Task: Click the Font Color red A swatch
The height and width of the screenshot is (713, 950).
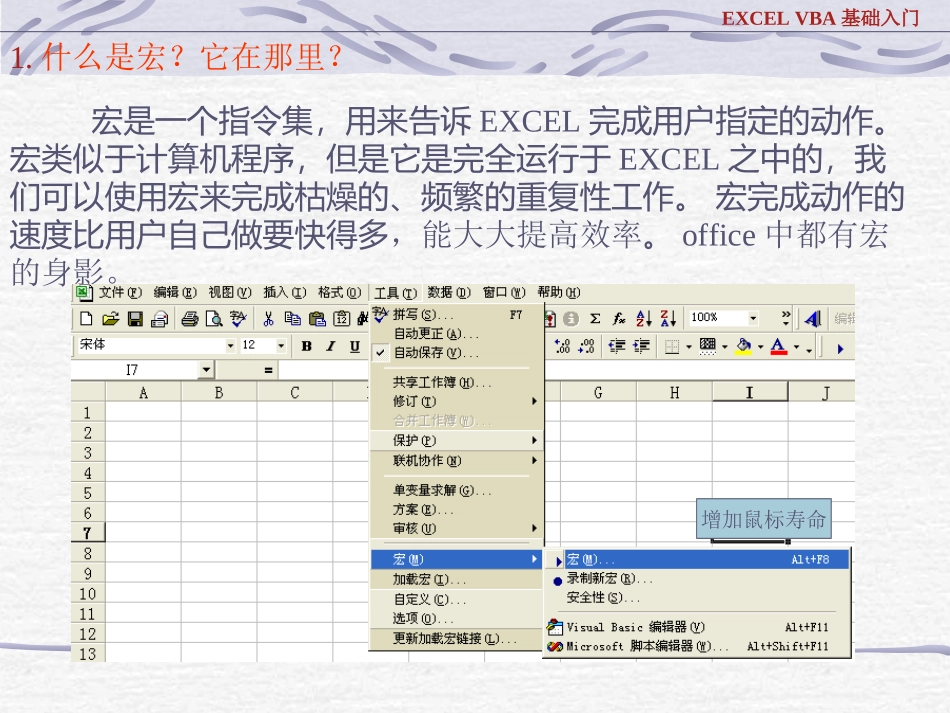Action: click(779, 347)
